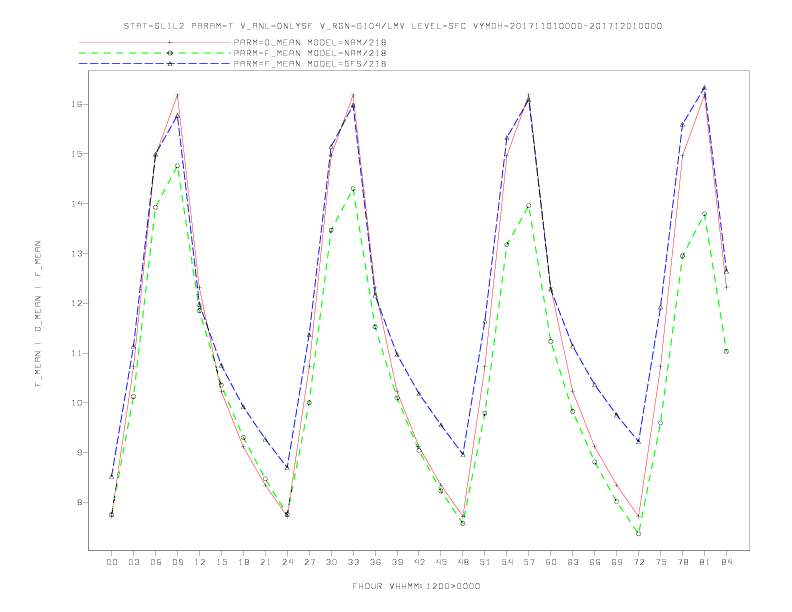Click x-axis tick label 42
The width and height of the screenshot is (792, 612).
pyautogui.click(x=419, y=562)
